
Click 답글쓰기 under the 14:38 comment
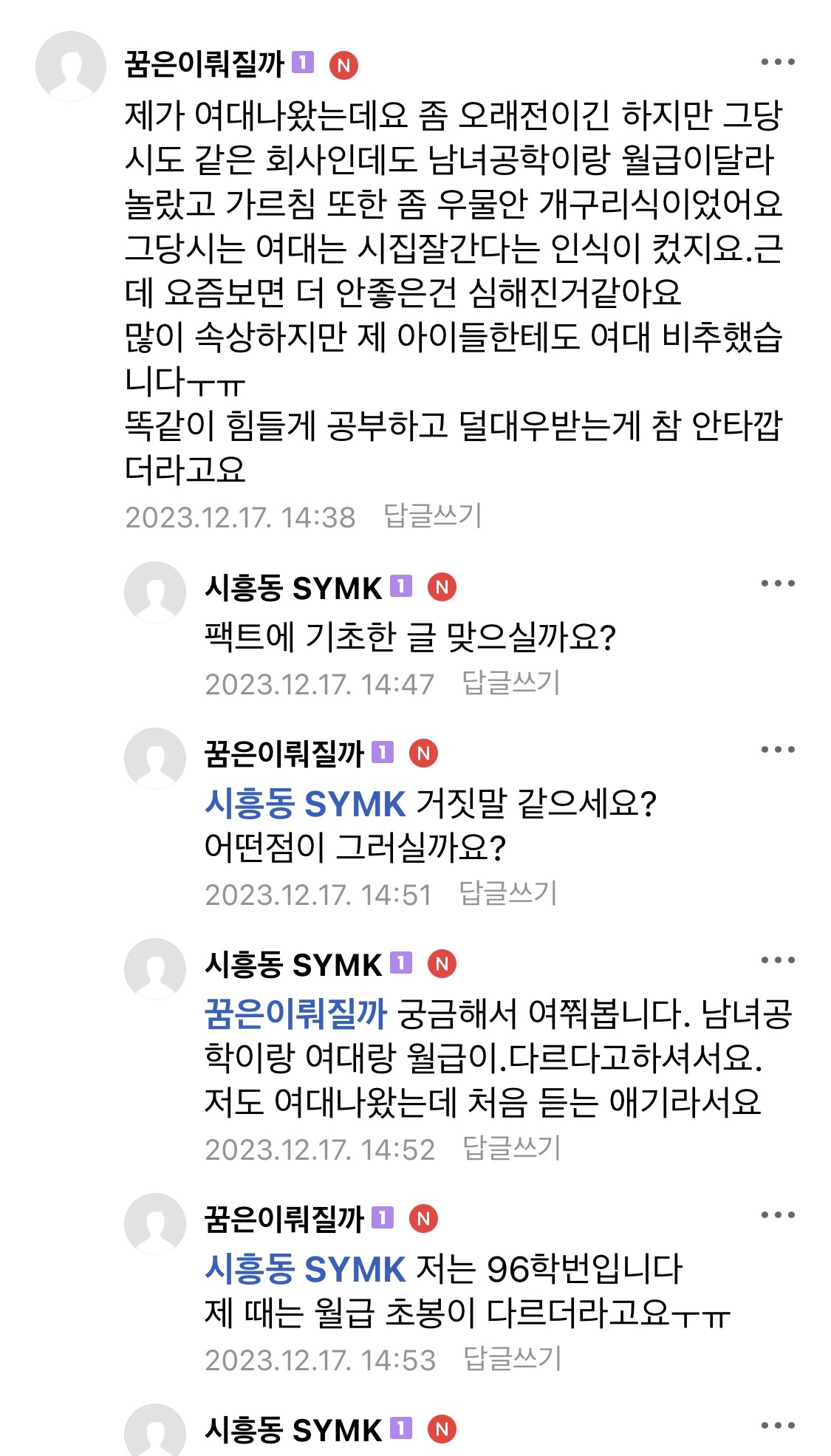[433, 516]
